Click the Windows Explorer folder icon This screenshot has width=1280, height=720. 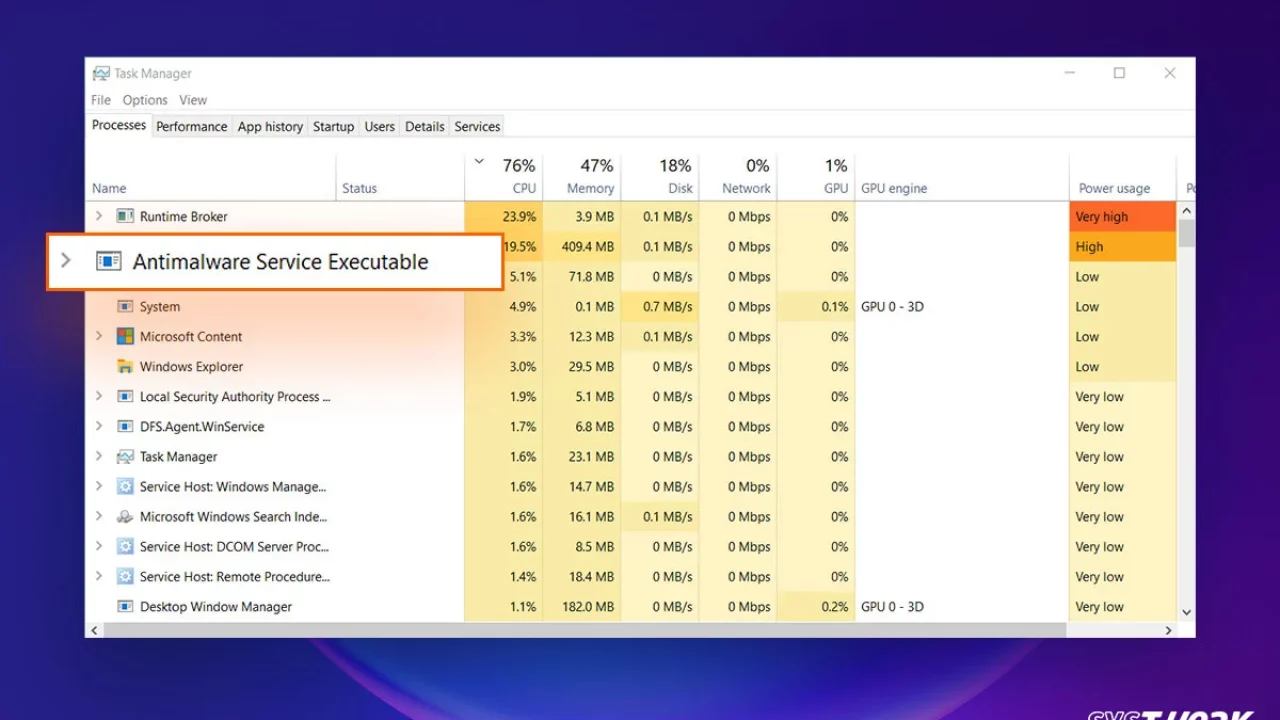click(x=125, y=366)
